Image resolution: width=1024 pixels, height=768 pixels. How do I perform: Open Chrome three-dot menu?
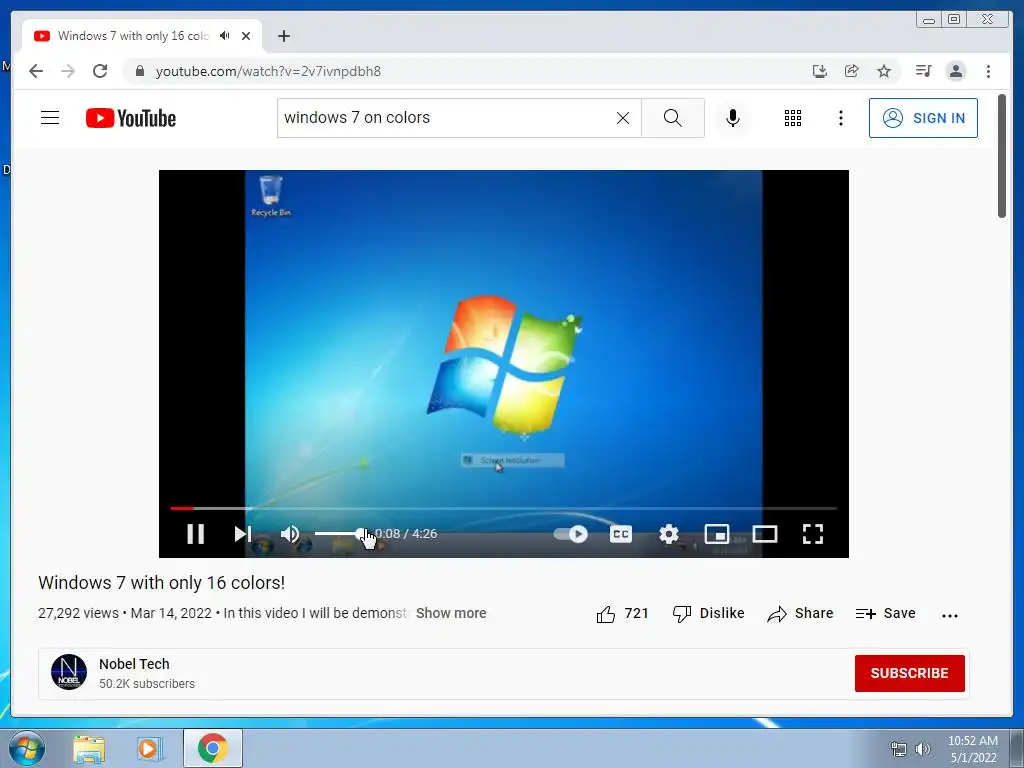tap(988, 71)
